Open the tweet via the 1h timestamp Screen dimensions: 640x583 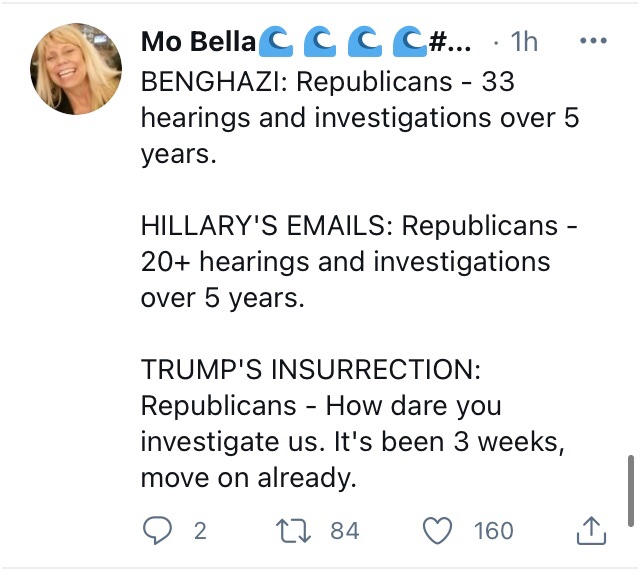pyautogui.click(x=524, y=42)
